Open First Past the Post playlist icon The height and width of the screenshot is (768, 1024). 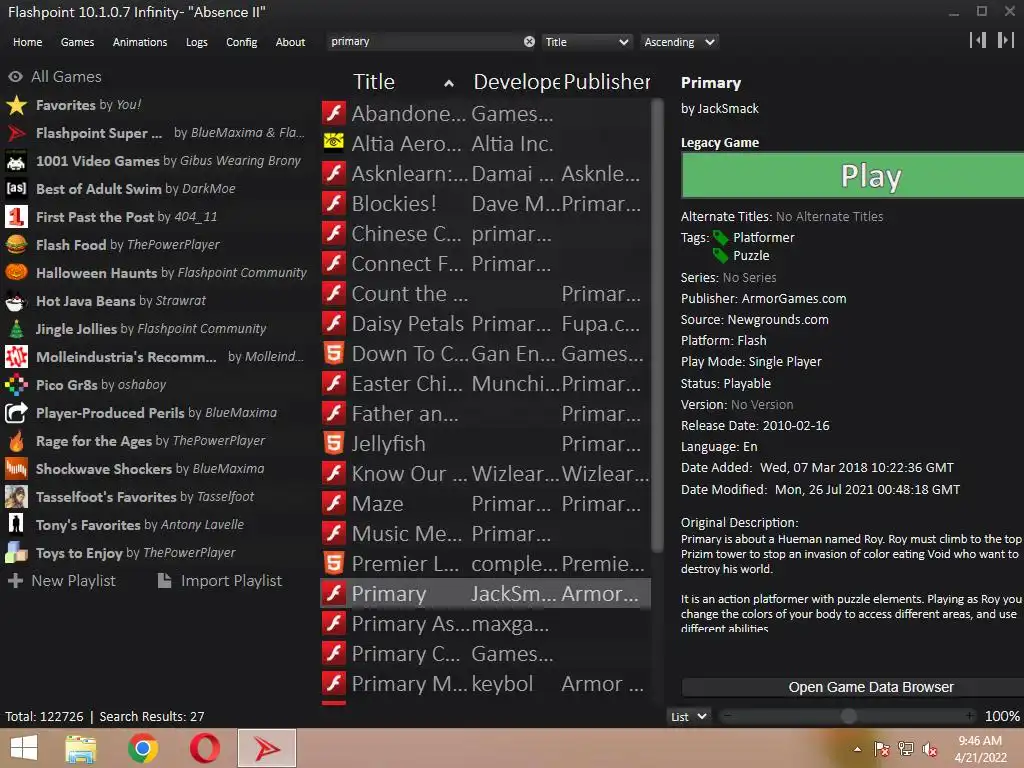tap(16, 217)
